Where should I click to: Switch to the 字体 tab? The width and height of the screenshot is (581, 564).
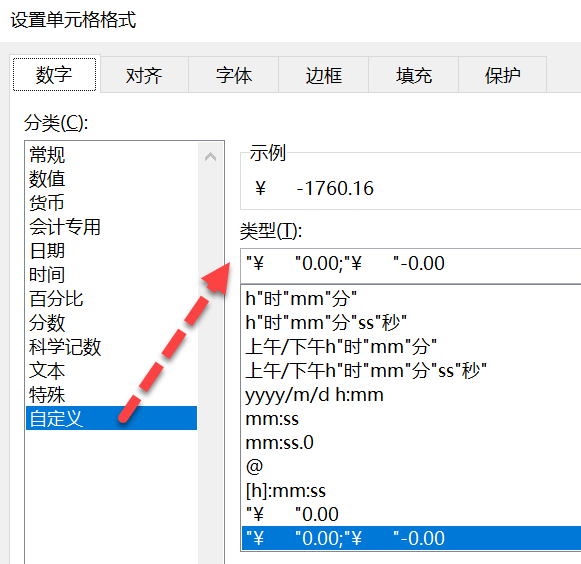[234, 75]
